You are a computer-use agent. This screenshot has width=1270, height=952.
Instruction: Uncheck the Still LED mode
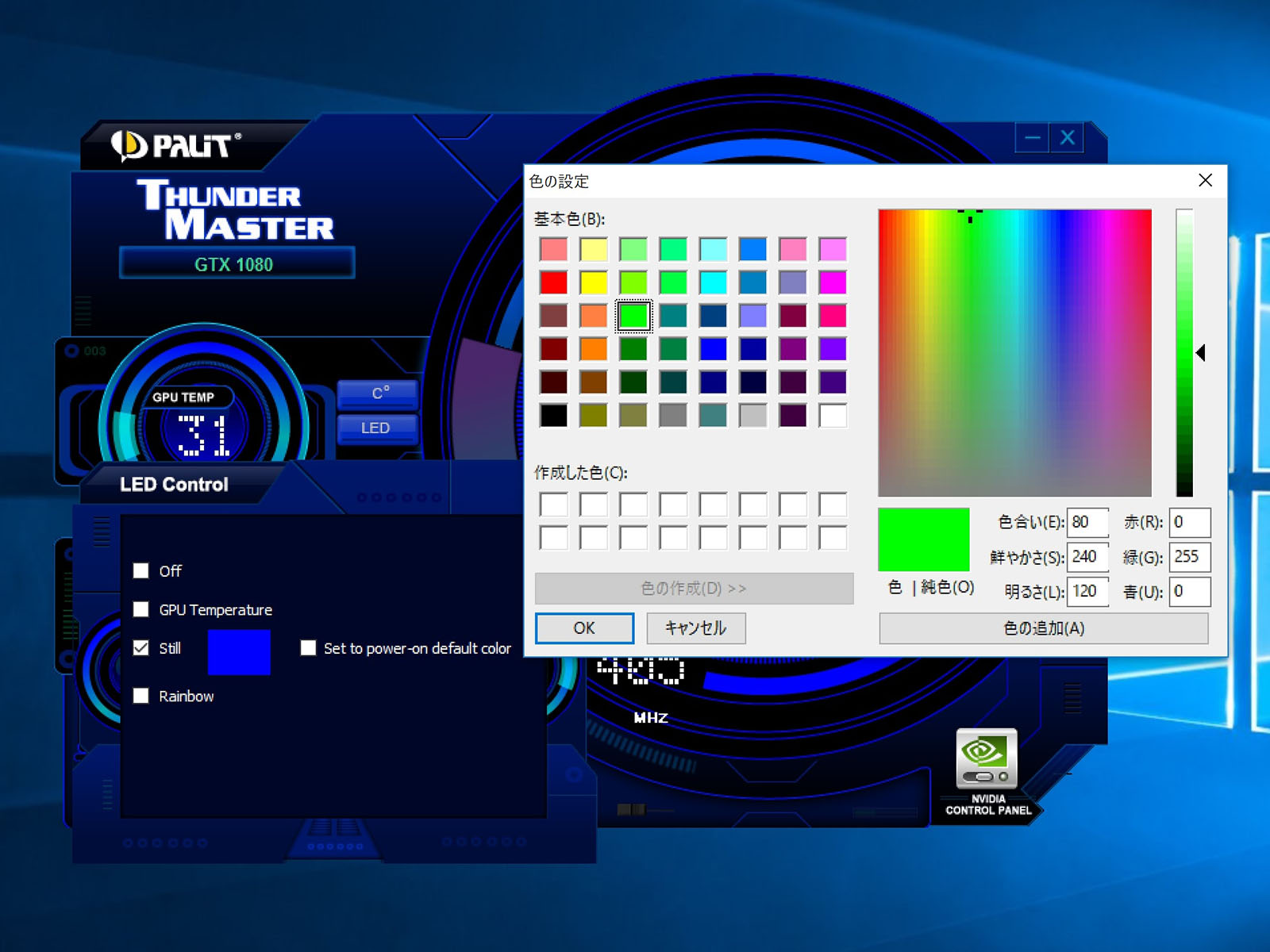point(141,647)
